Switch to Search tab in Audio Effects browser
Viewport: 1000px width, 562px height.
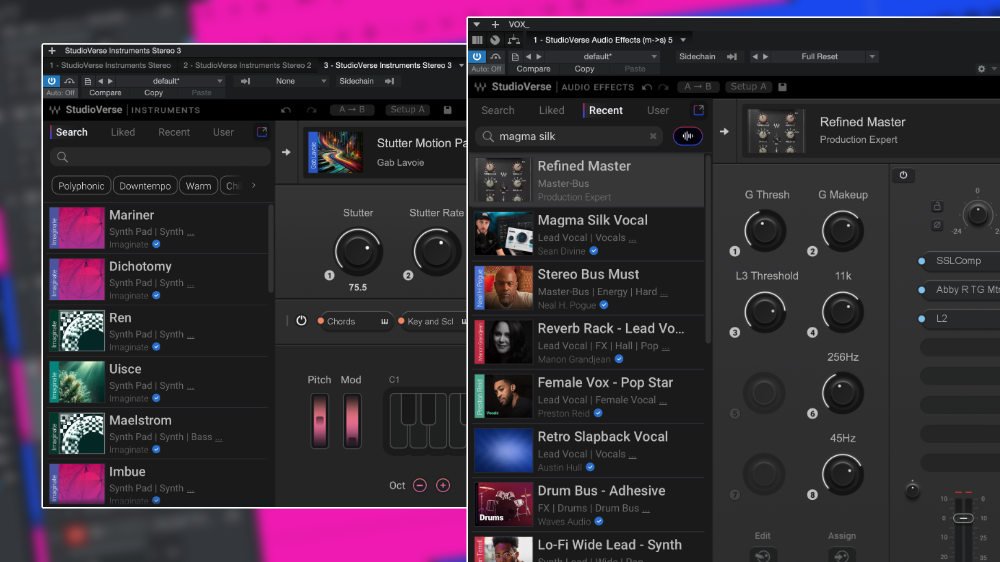(x=497, y=110)
